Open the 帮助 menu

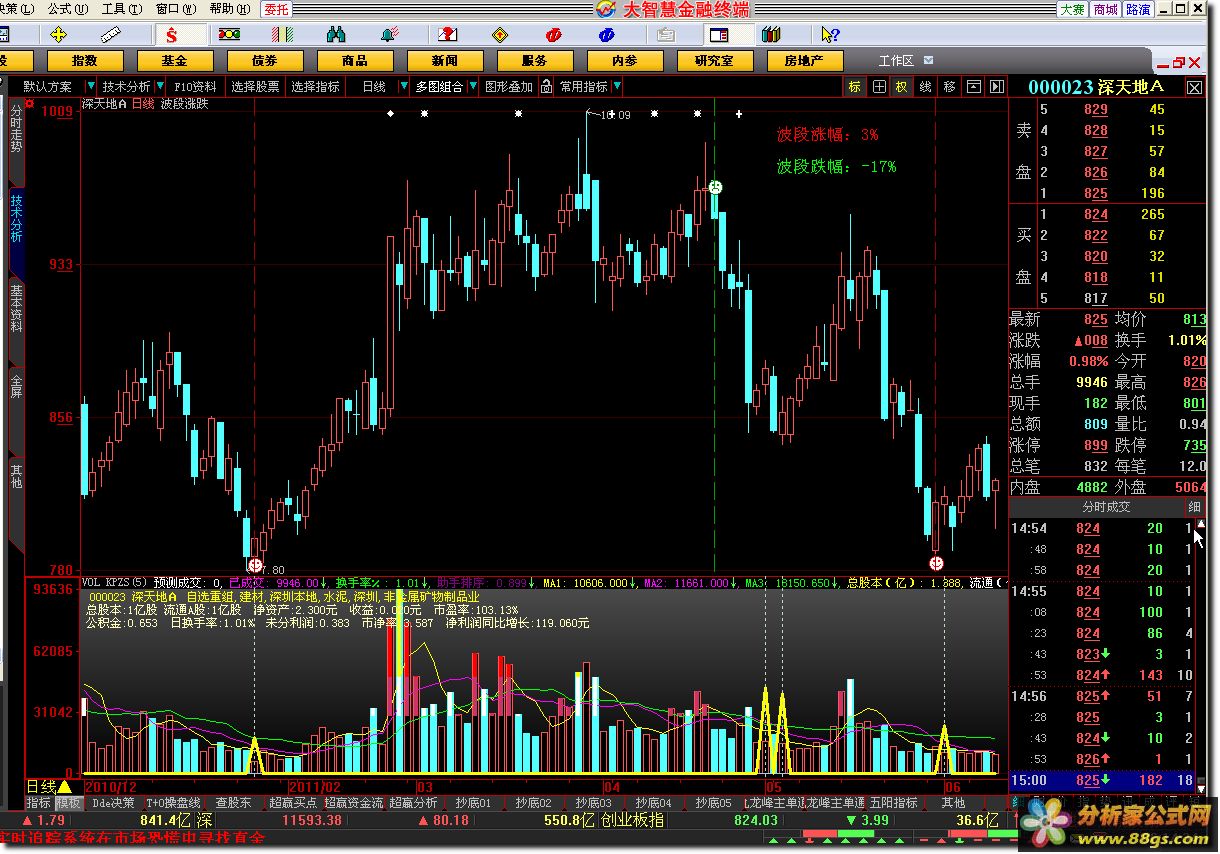pyautogui.click(x=228, y=9)
